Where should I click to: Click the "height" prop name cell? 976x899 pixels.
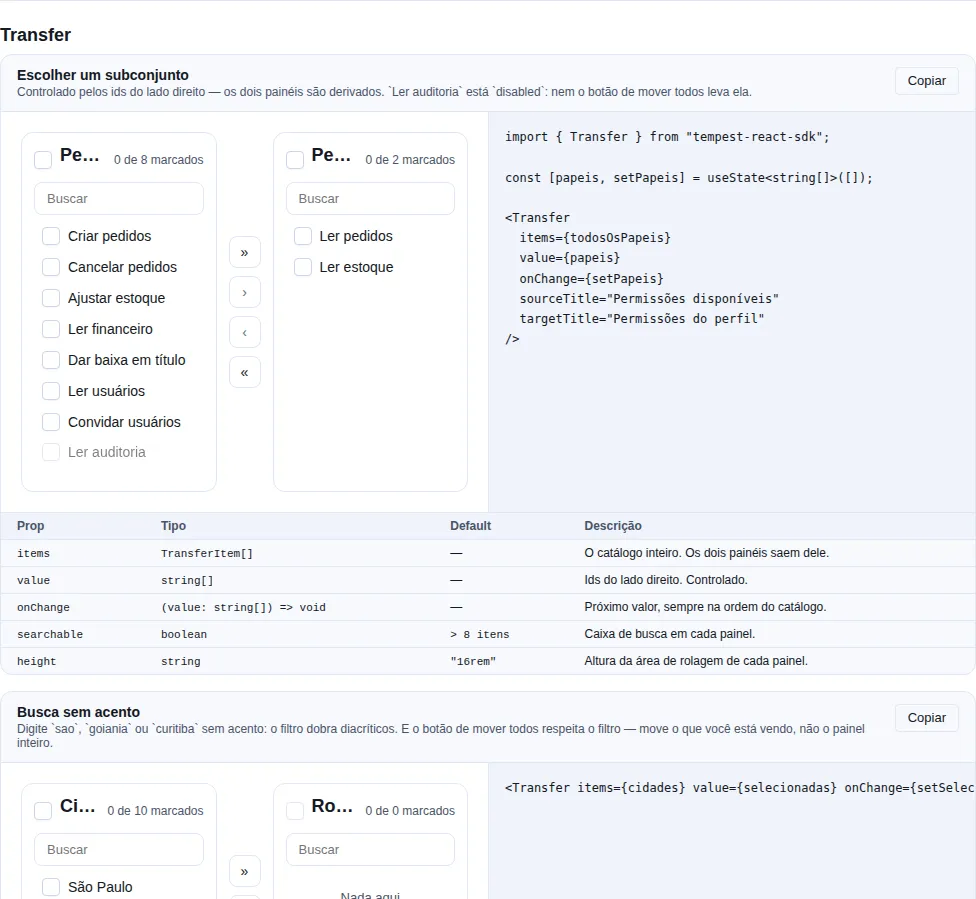[37, 661]
